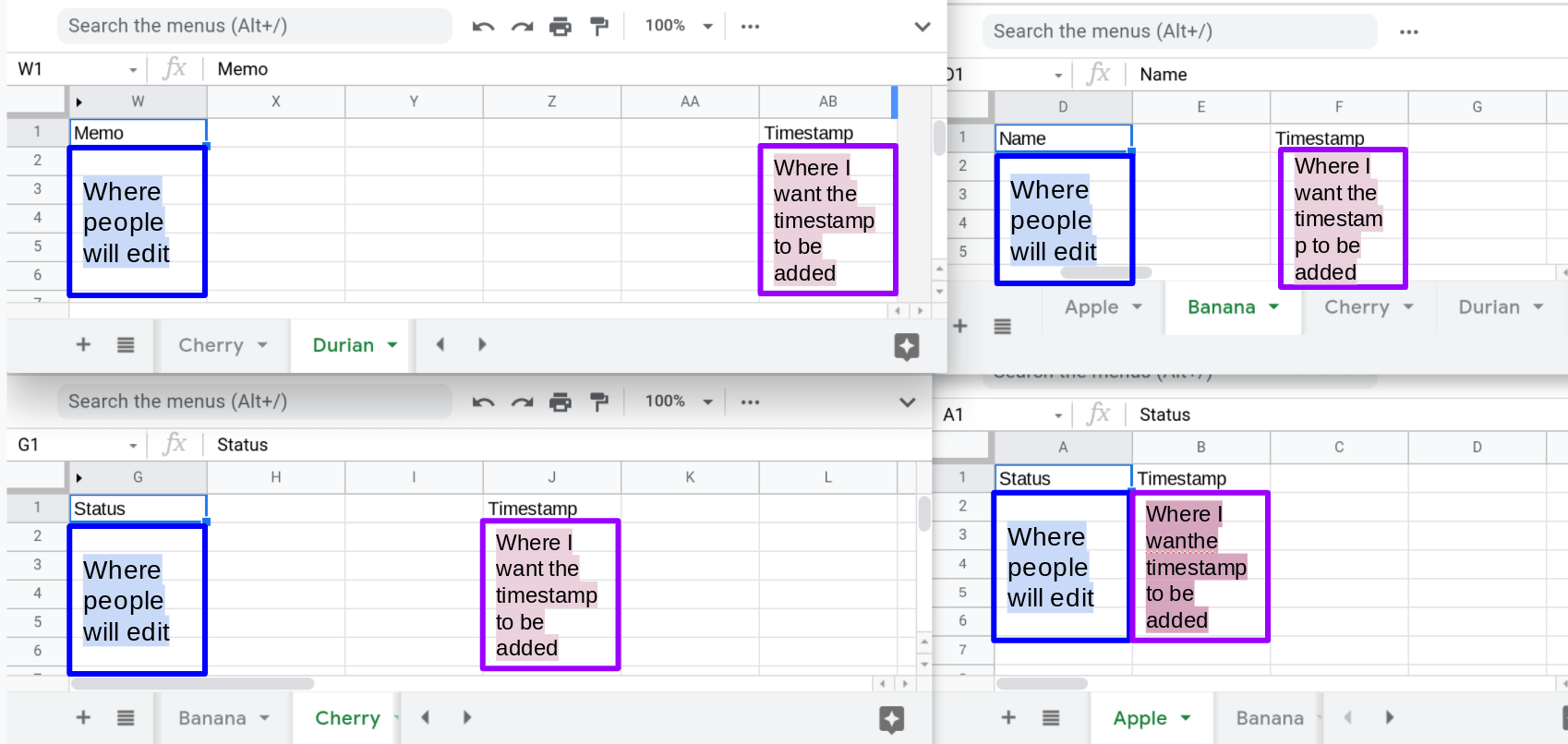Collapse the toolbar chevron in the Cherry window
This screenshot has height=744, width=1568.
[x=908, y=402]
